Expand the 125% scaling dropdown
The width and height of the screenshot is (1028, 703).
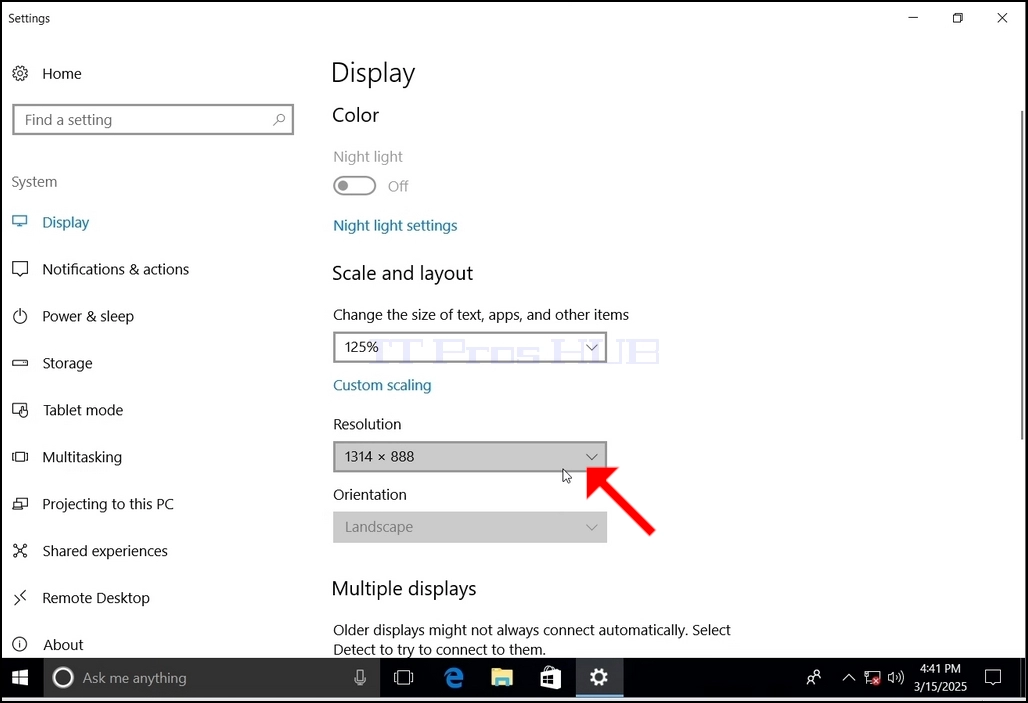pyautogui.click(x=469, y=347)
